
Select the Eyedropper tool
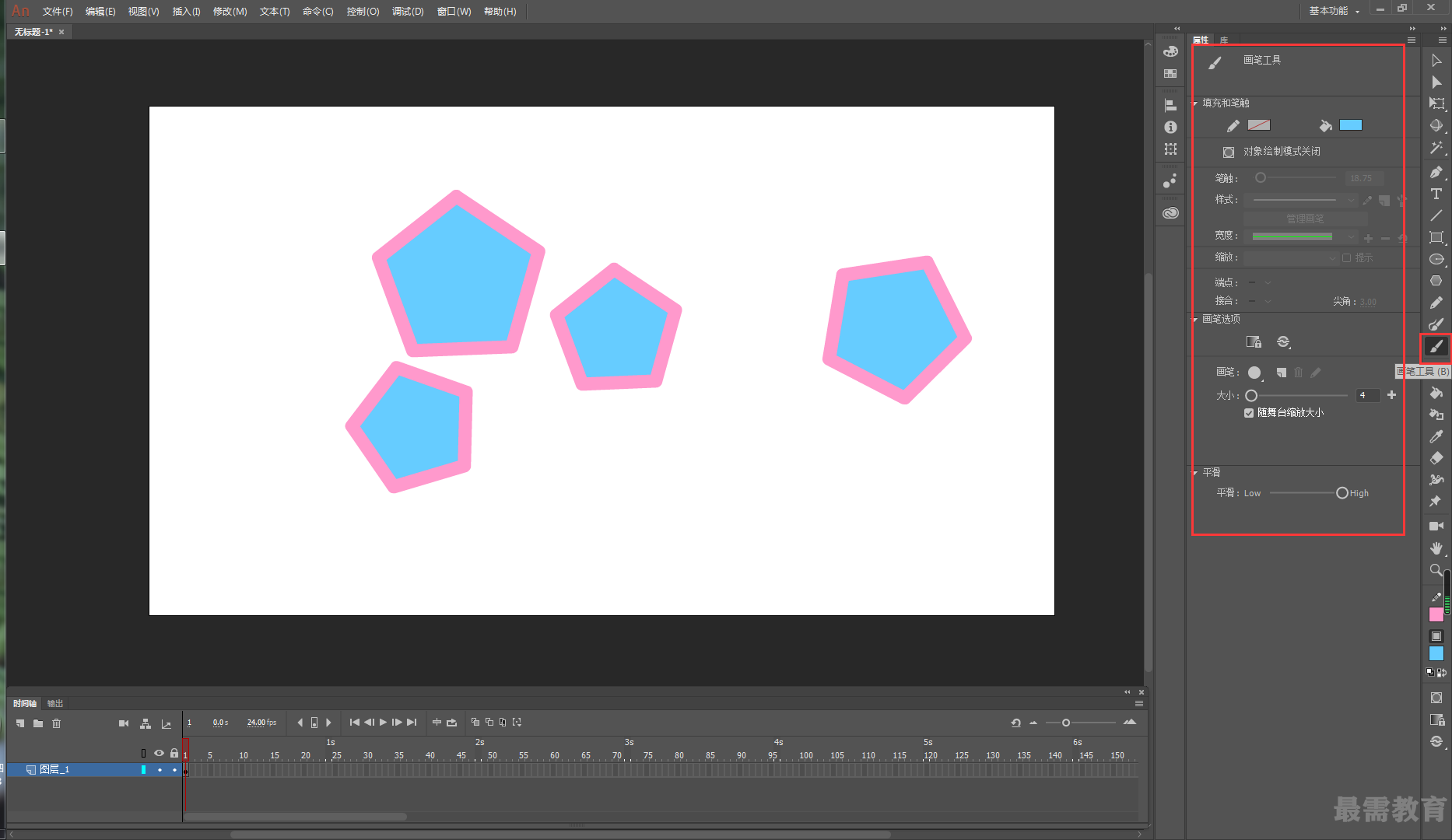pos(1436,436)
